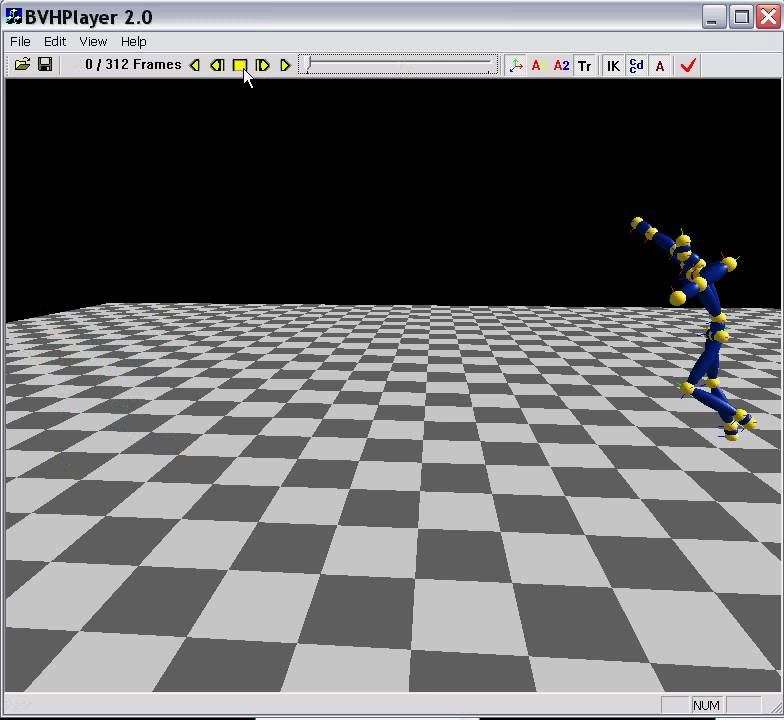This screenshot has width=784, height=720.
Task: Click the NUM status bar indicator
Action: (706, 705)
